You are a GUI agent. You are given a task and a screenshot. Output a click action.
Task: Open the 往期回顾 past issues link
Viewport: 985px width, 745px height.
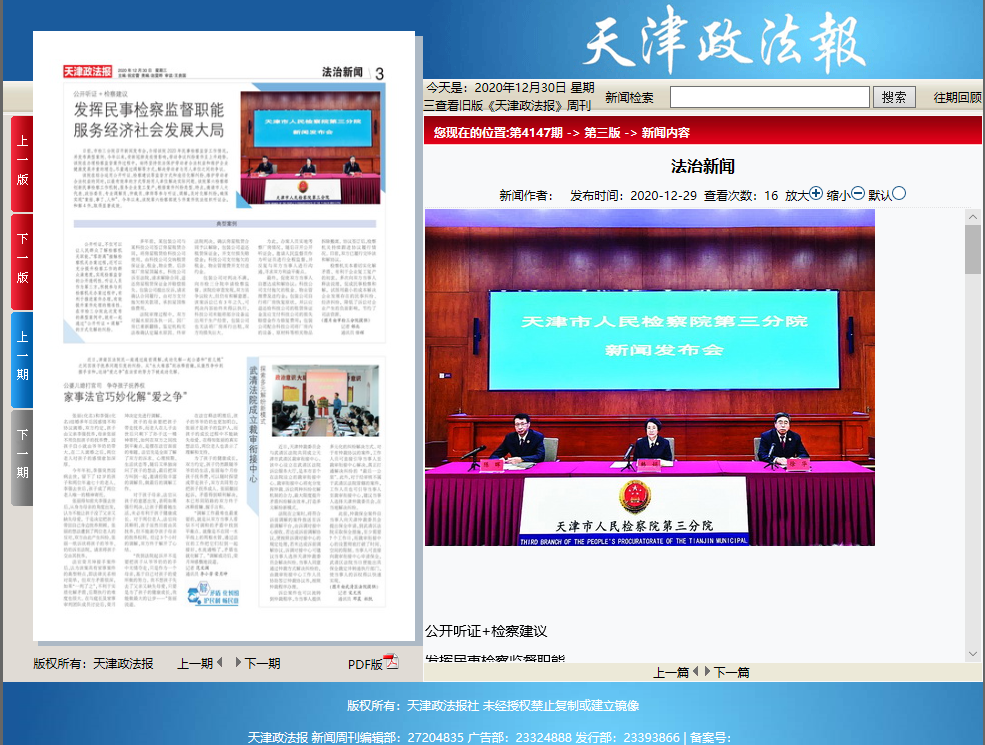[958, 97]
